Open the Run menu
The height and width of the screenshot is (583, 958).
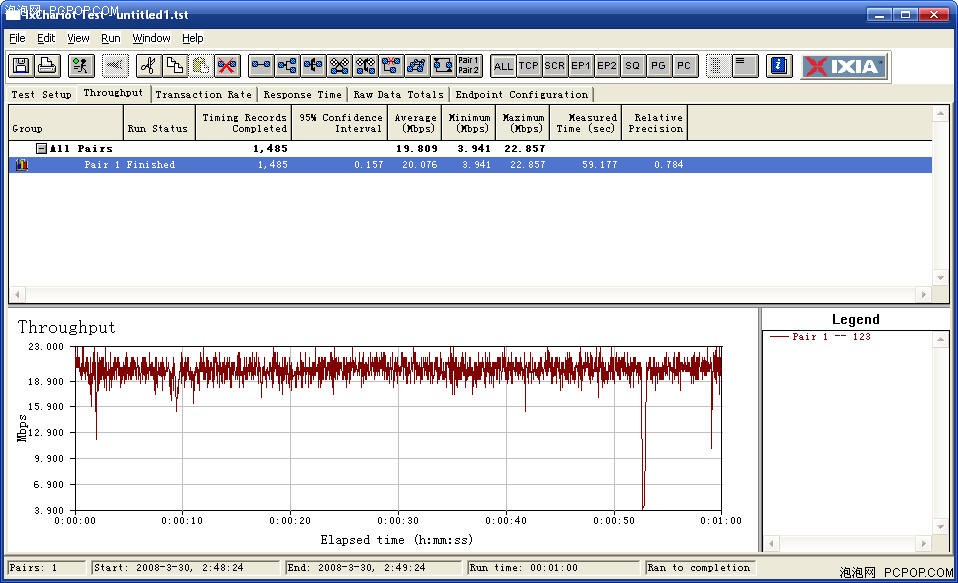coord(111,38)
